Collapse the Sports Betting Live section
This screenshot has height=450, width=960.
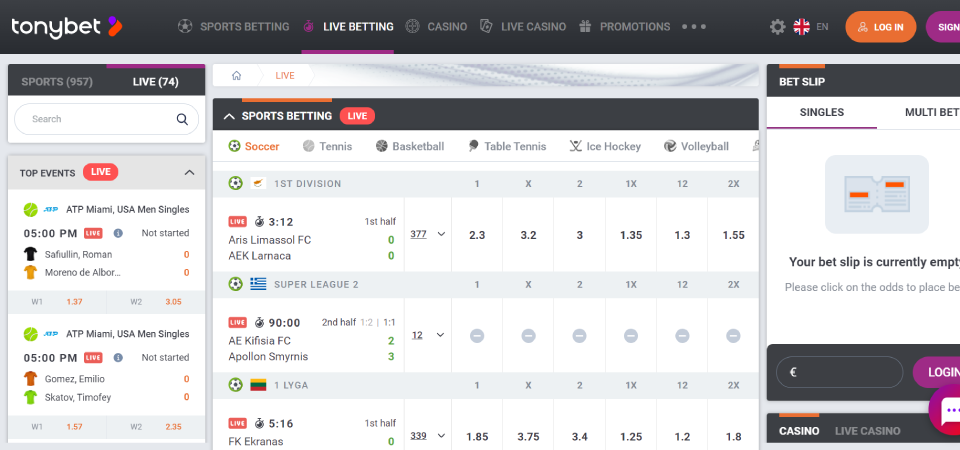[x=229, y=116]
